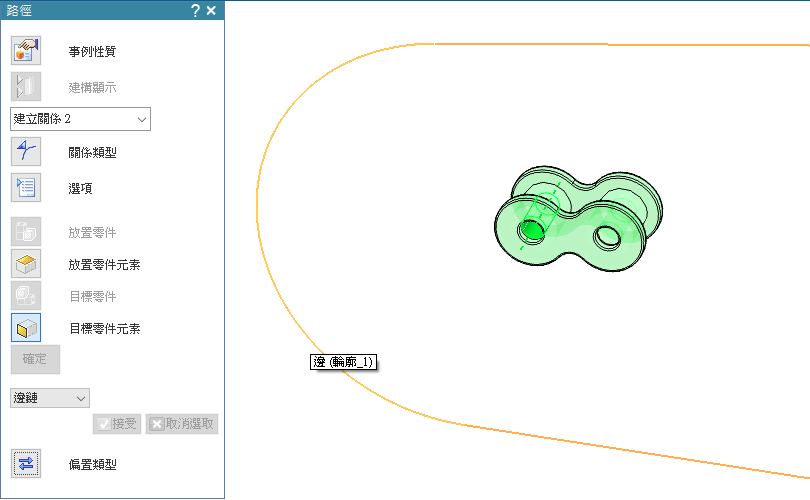The width and height of the screenshot is (810, 500).
Task: Click the 關係類型 label text
Action: coord(92,152)
